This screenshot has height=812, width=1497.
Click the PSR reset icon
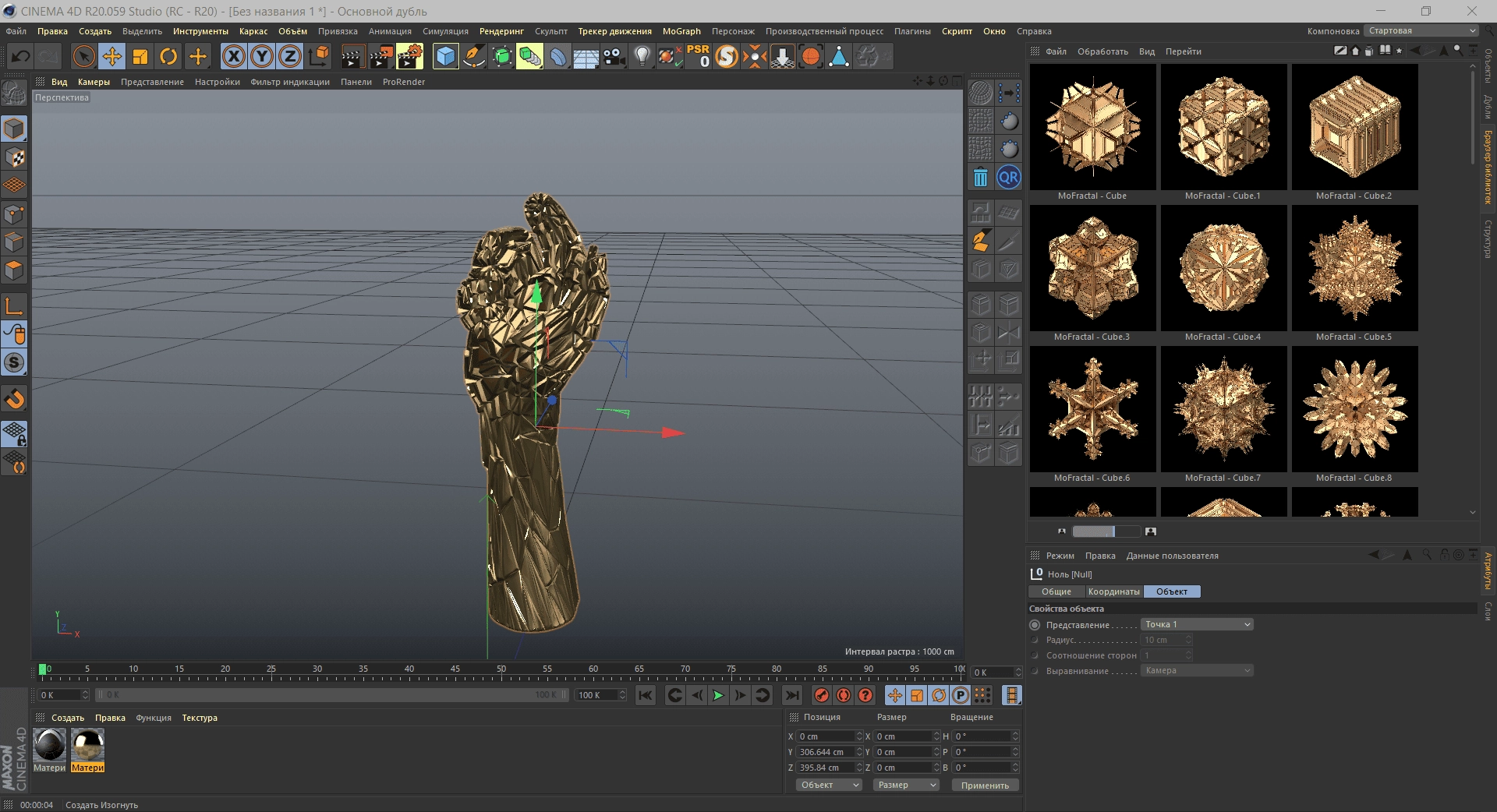click(698, 56)
